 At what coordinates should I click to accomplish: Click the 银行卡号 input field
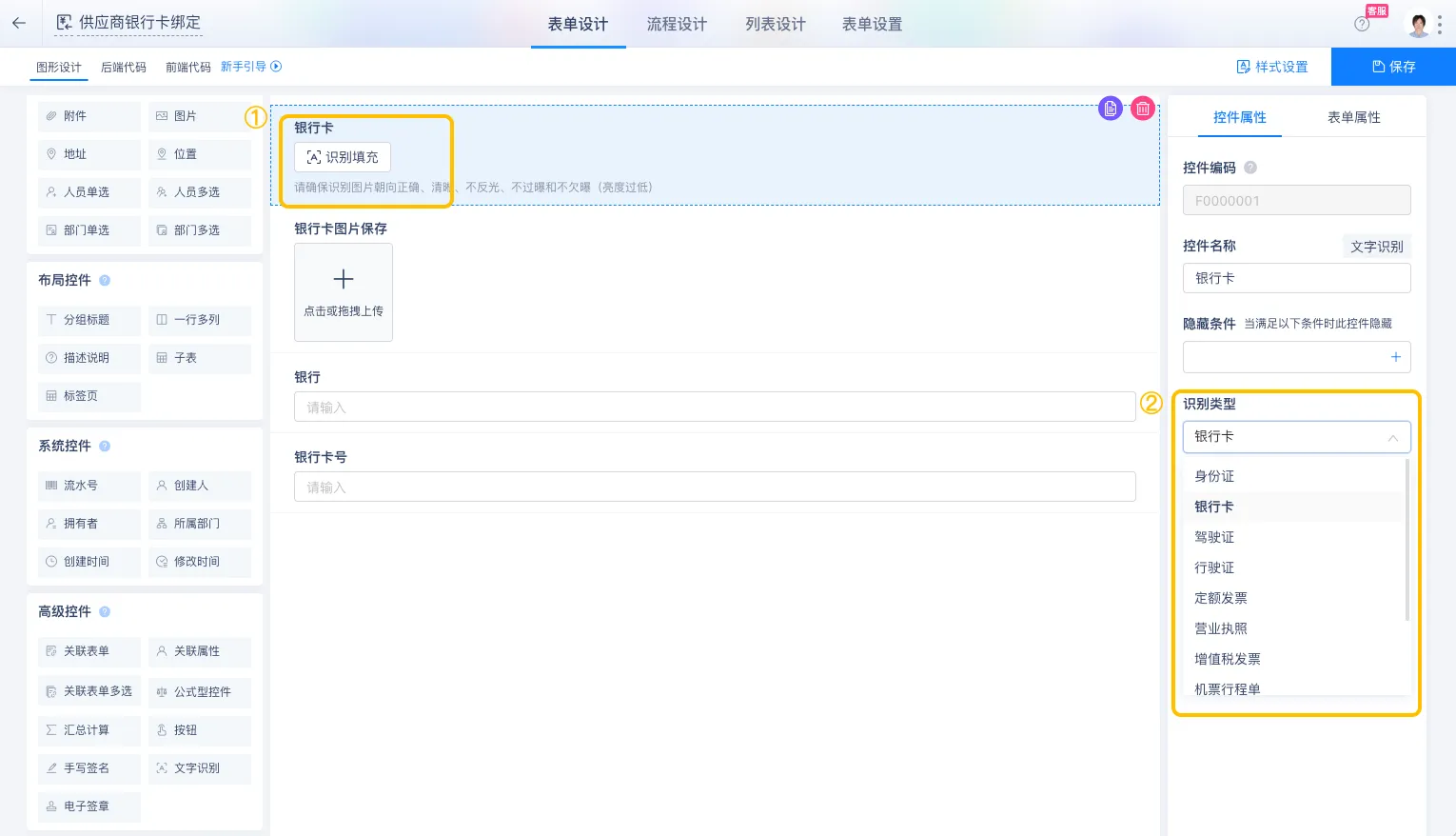[x=715, y=487]
